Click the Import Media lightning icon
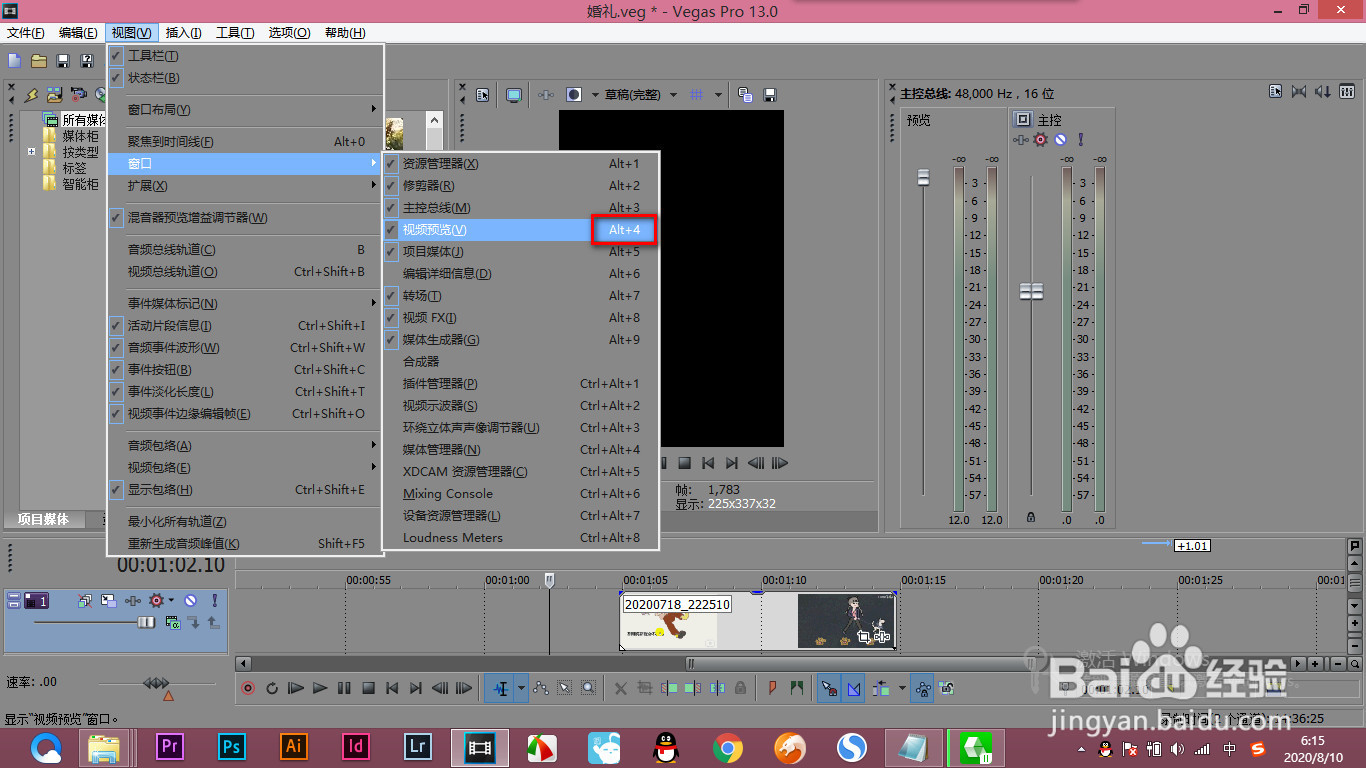 (31, 95)
